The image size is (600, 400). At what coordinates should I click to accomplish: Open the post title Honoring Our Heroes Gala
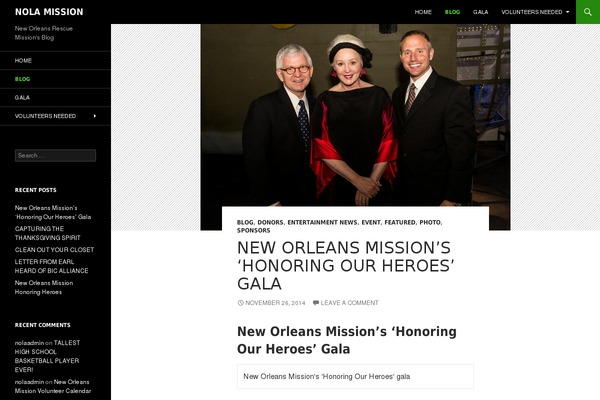346,266
